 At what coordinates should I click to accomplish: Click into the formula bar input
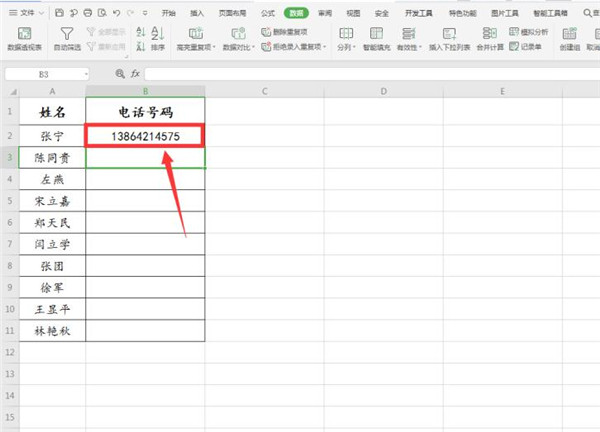point(372,74)
